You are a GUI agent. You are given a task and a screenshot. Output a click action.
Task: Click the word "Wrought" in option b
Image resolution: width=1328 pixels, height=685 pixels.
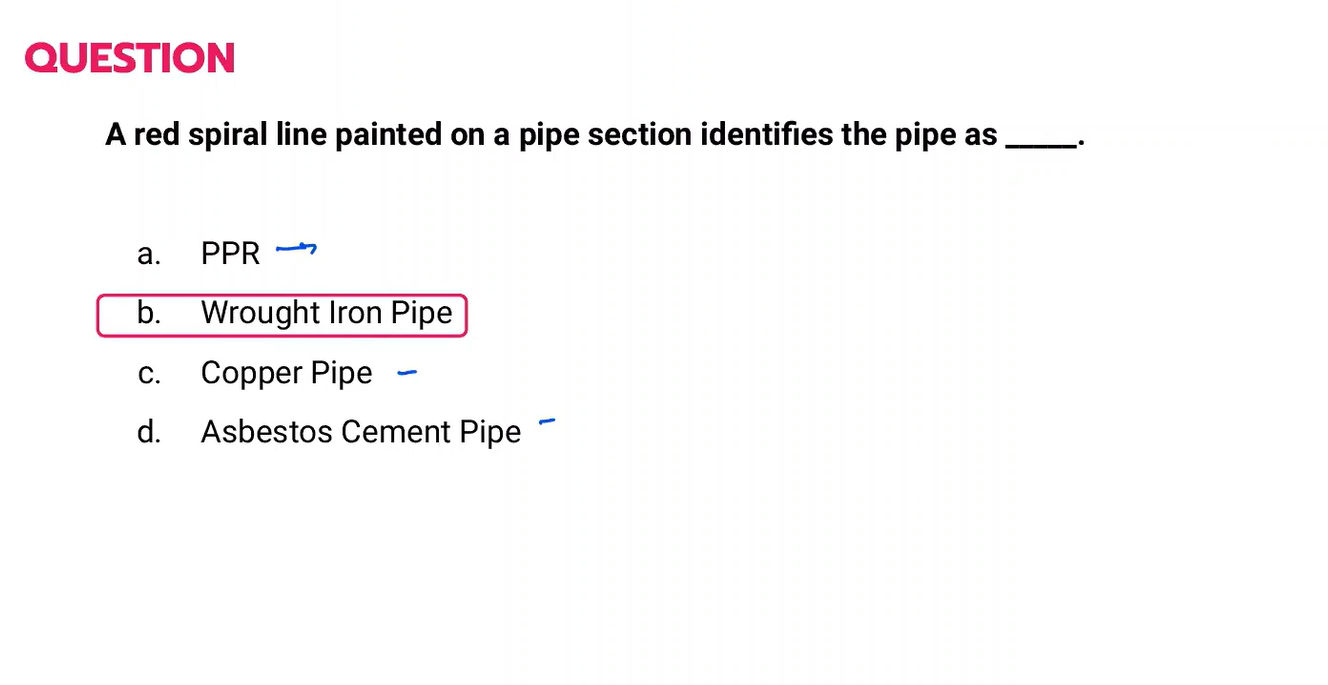(260, 313)
